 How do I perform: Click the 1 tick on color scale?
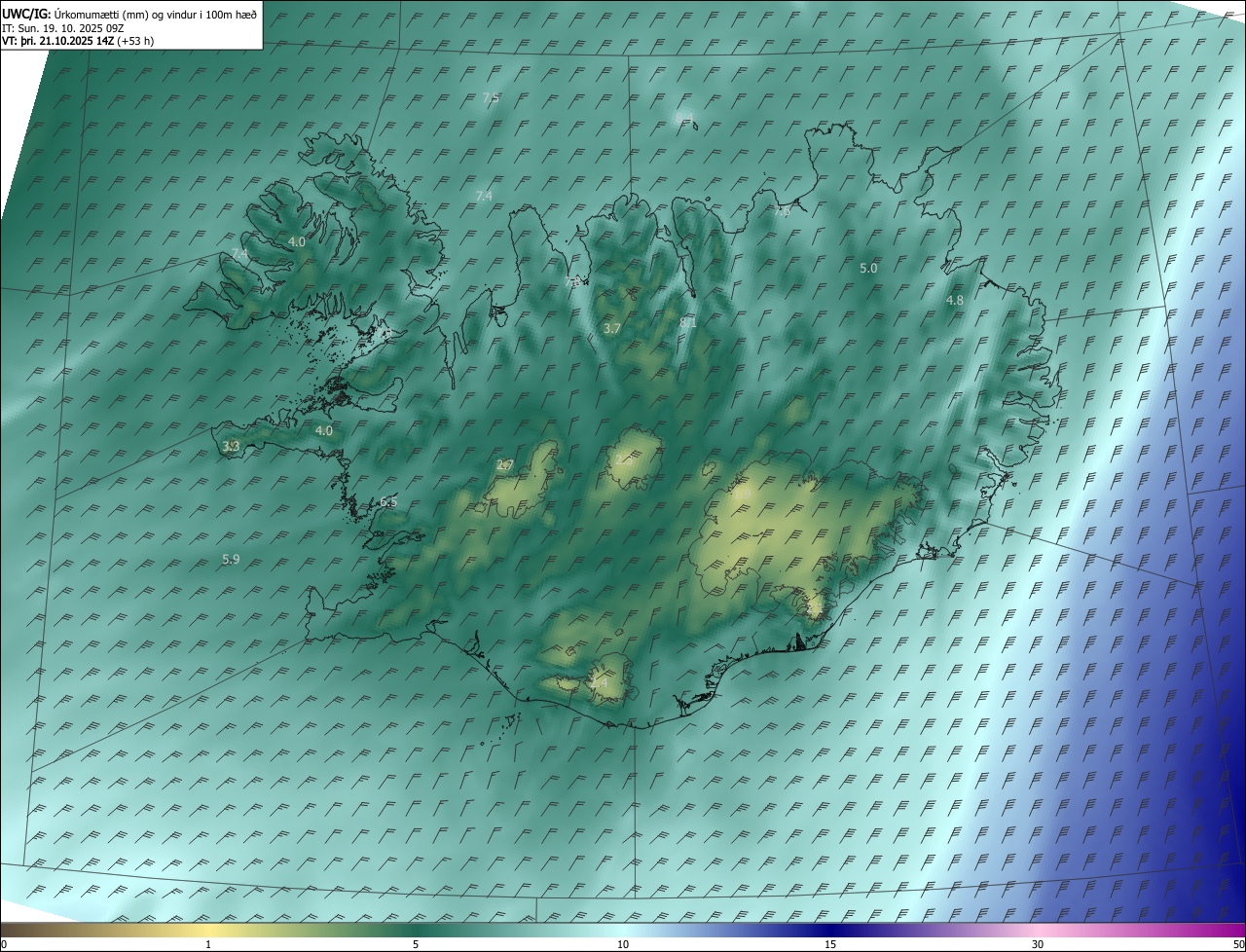coord(208,944)
